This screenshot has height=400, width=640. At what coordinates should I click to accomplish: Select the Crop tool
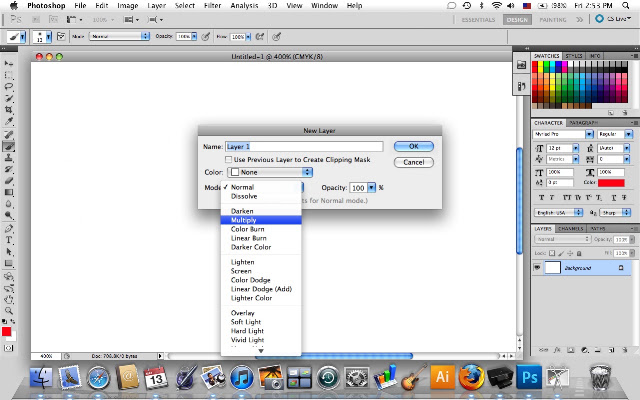(x=9, y=109)
